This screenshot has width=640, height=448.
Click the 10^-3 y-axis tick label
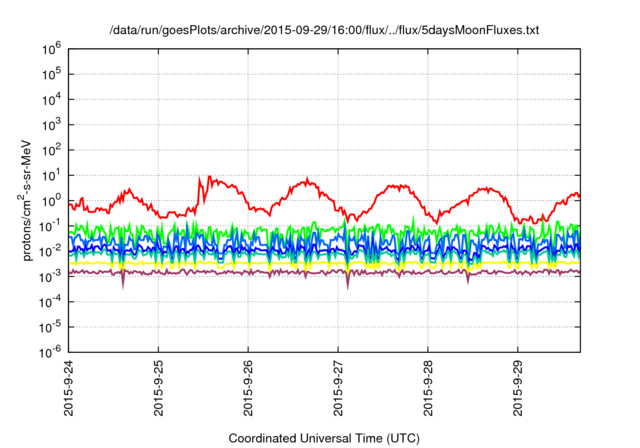point(52,276)
